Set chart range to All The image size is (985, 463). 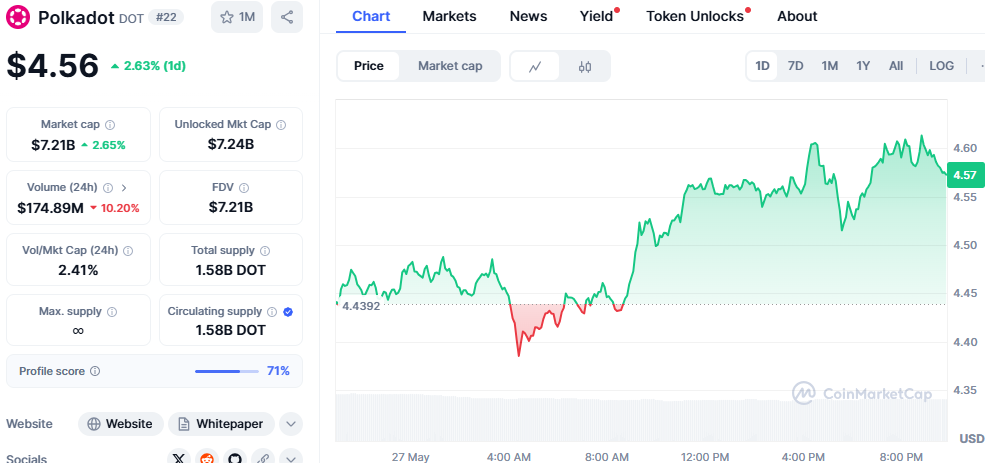(x=896, y=66)
